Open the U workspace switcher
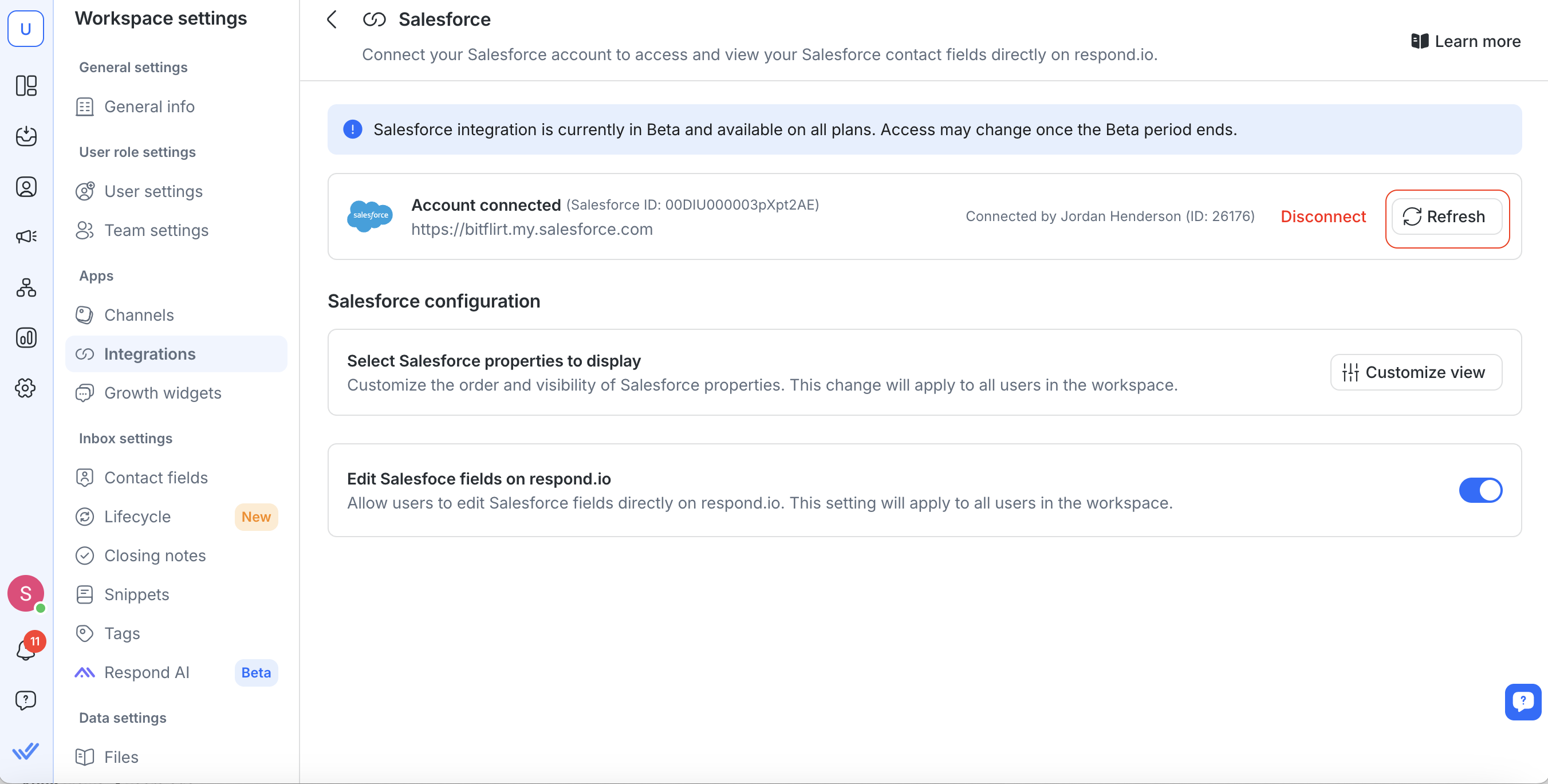Viewport: 1548px width, 784px height. coord(26,28)
